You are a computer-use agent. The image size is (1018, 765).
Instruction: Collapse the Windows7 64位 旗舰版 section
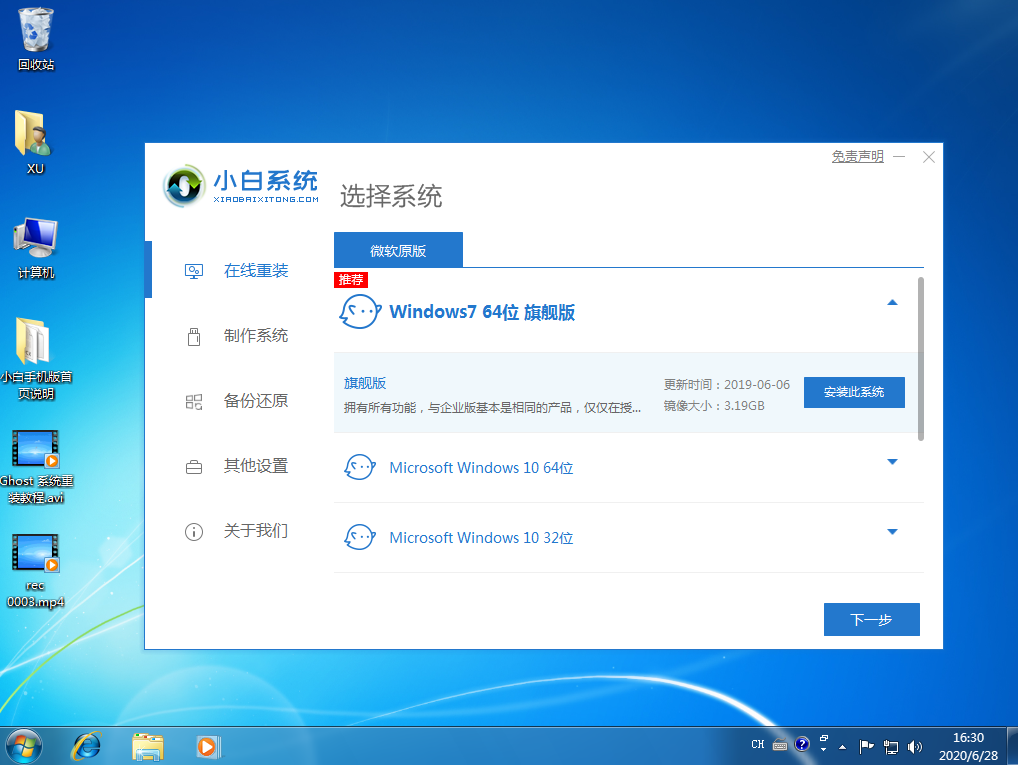[x=892, y=303]
